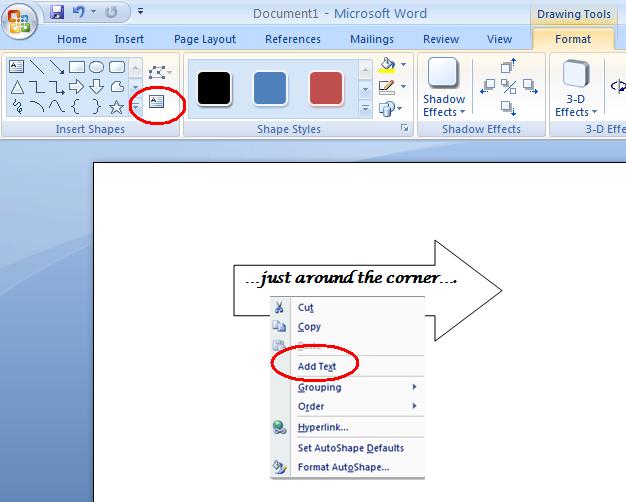The height and width of the screenshot is (502, 626).
Task: Select the Scribble shape
Action: 17,107
